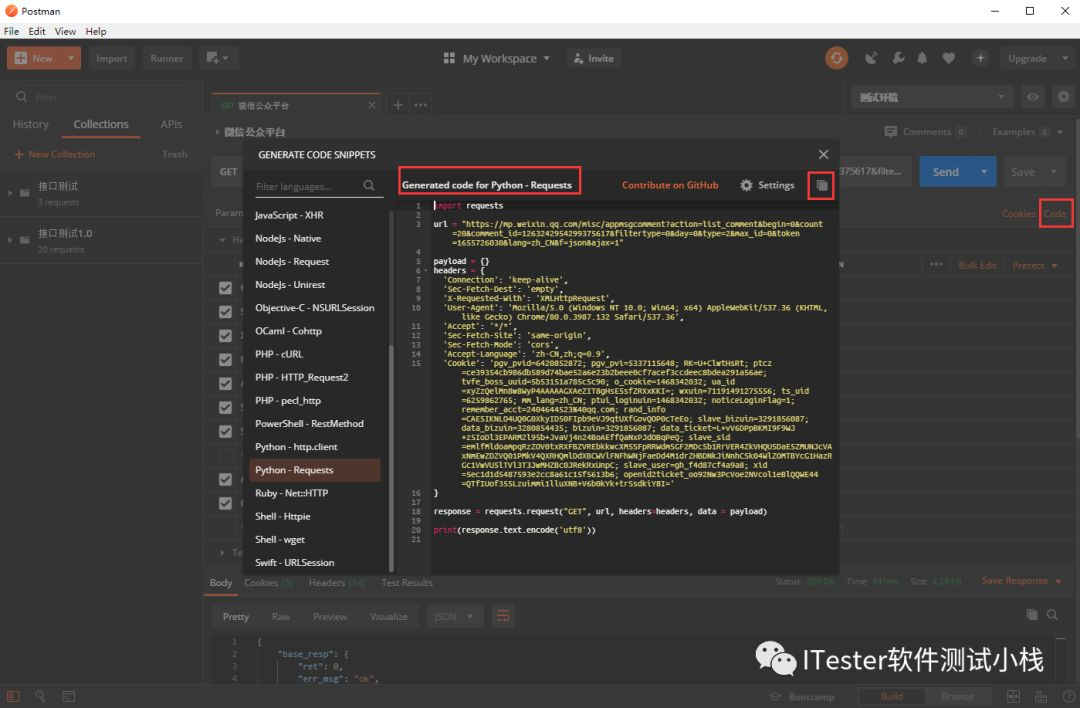Open the Send button dropdown arrow
The width and height of the screenshot is (1080, 708).
[x=984, y=172]
